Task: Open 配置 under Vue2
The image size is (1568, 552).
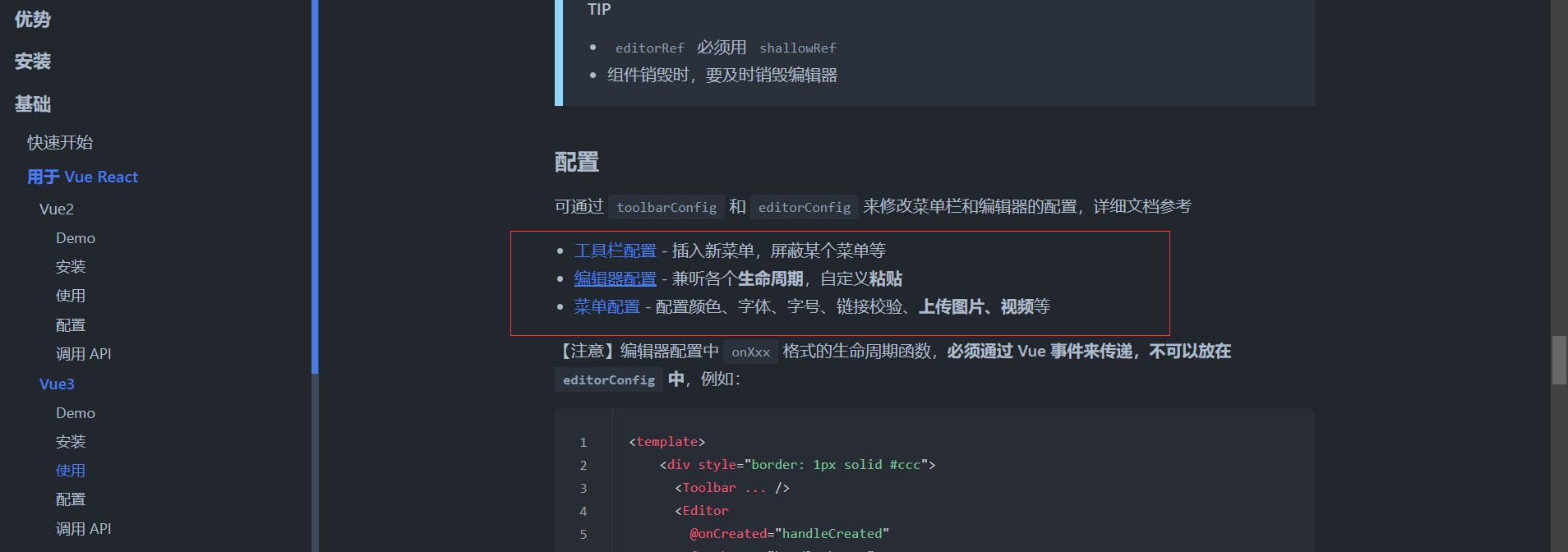Action: [71, 324]
